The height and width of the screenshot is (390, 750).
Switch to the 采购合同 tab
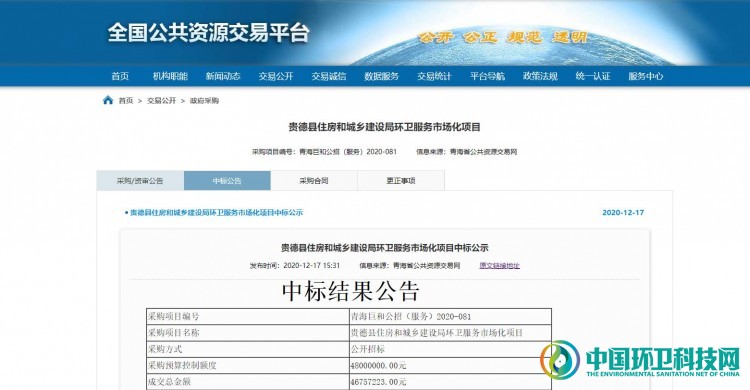point(314,181)
